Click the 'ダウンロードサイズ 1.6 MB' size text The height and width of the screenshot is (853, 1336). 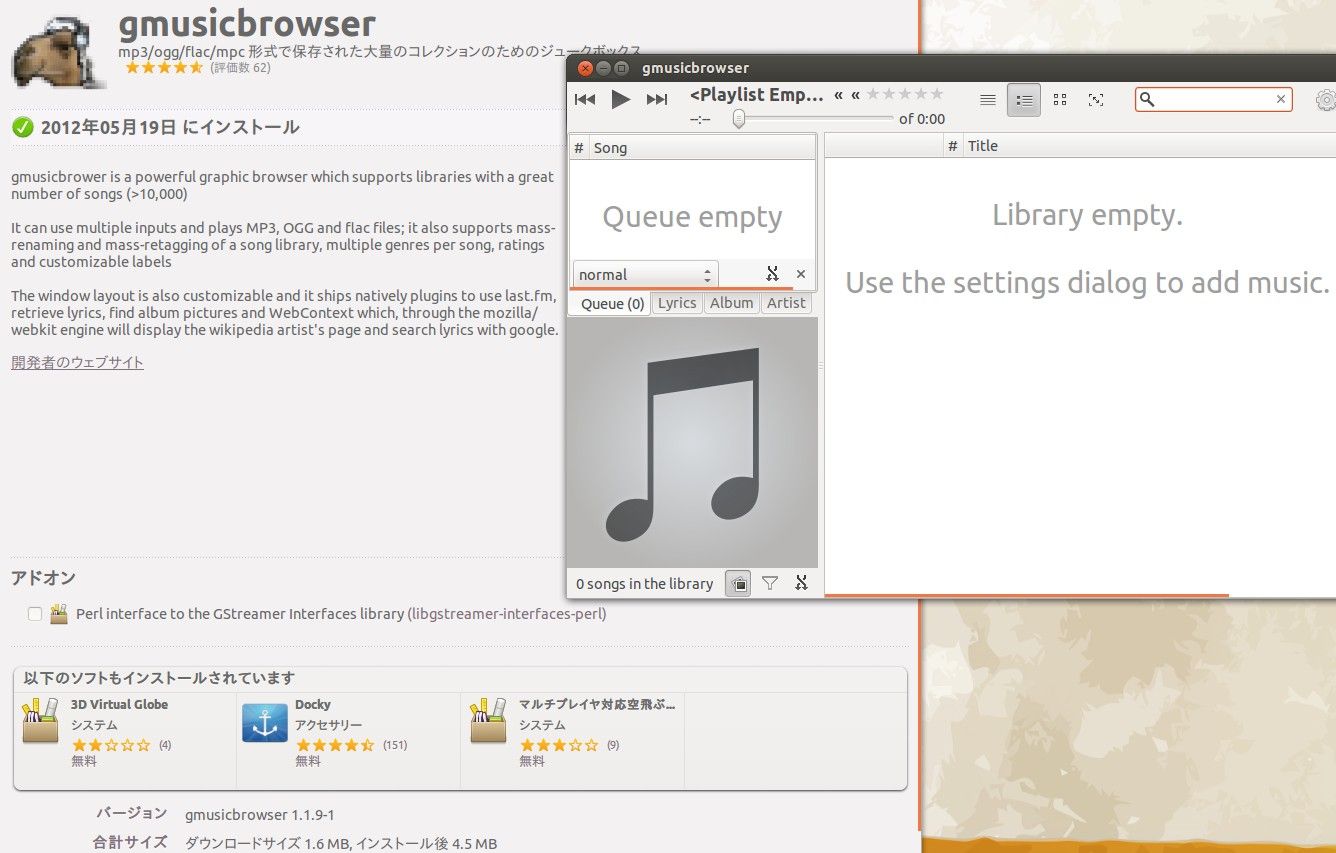(x=267, y=844)
